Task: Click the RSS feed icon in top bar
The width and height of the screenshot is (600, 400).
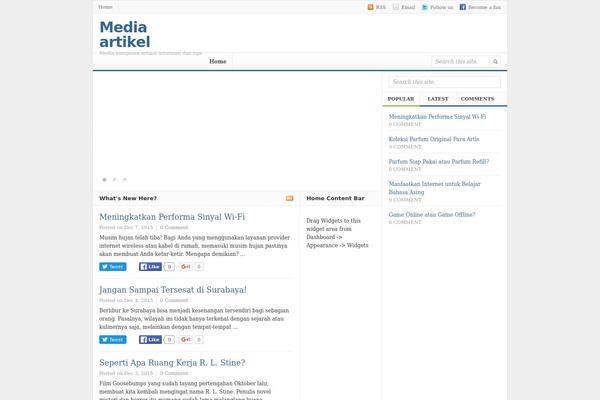Action: tap(370, 7)
